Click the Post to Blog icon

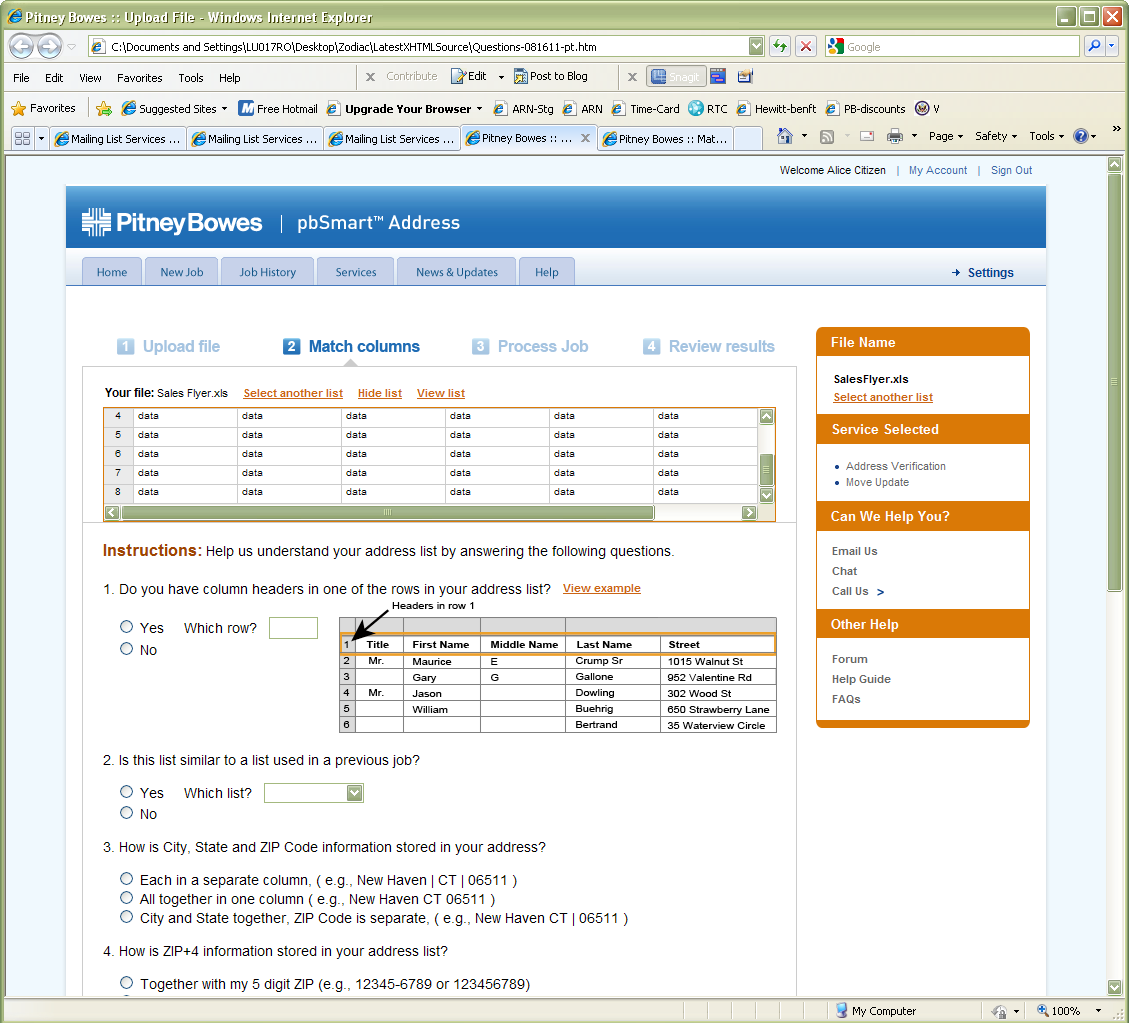click(x=521, y=76)
